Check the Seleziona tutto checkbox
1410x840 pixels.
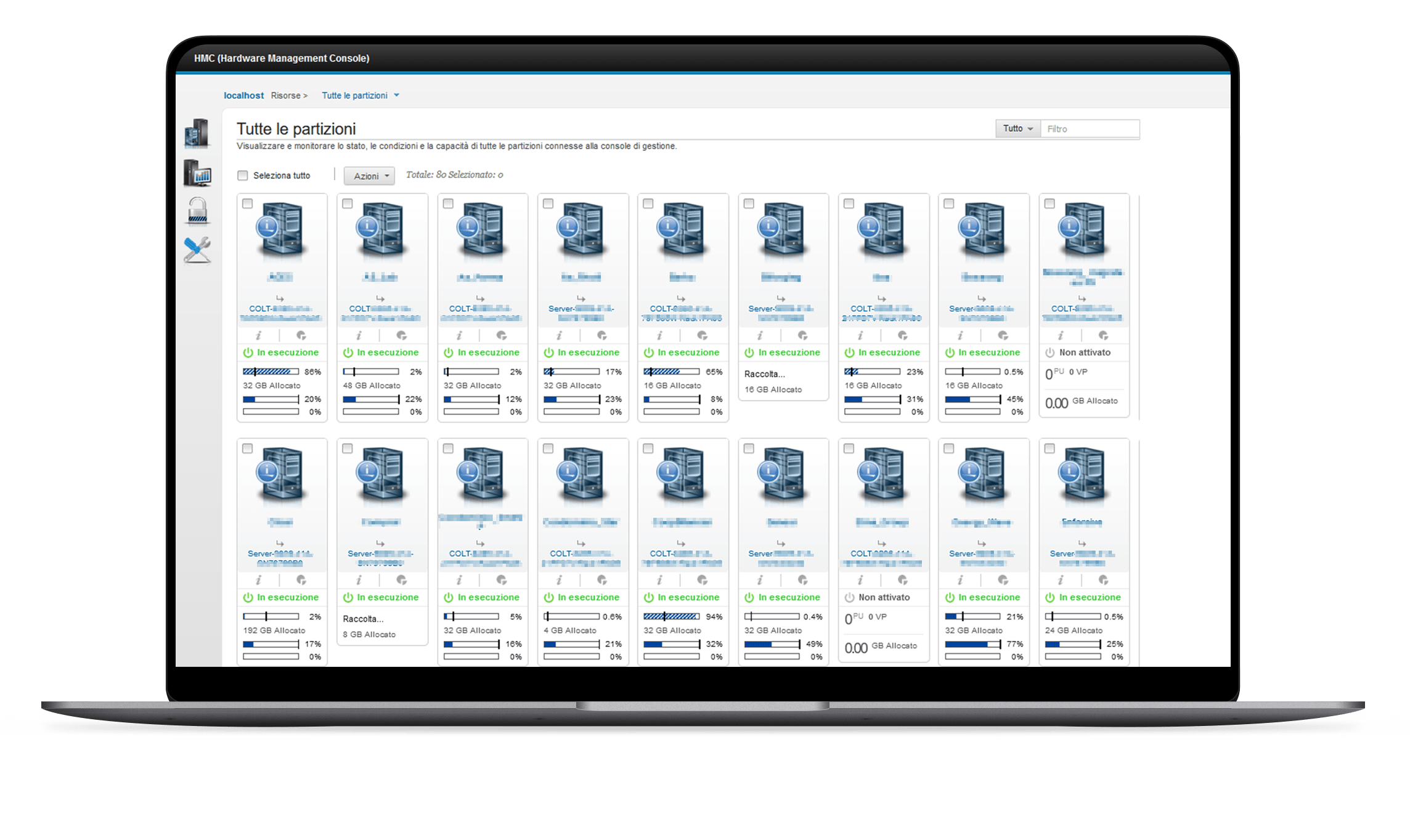coord(243,176)
